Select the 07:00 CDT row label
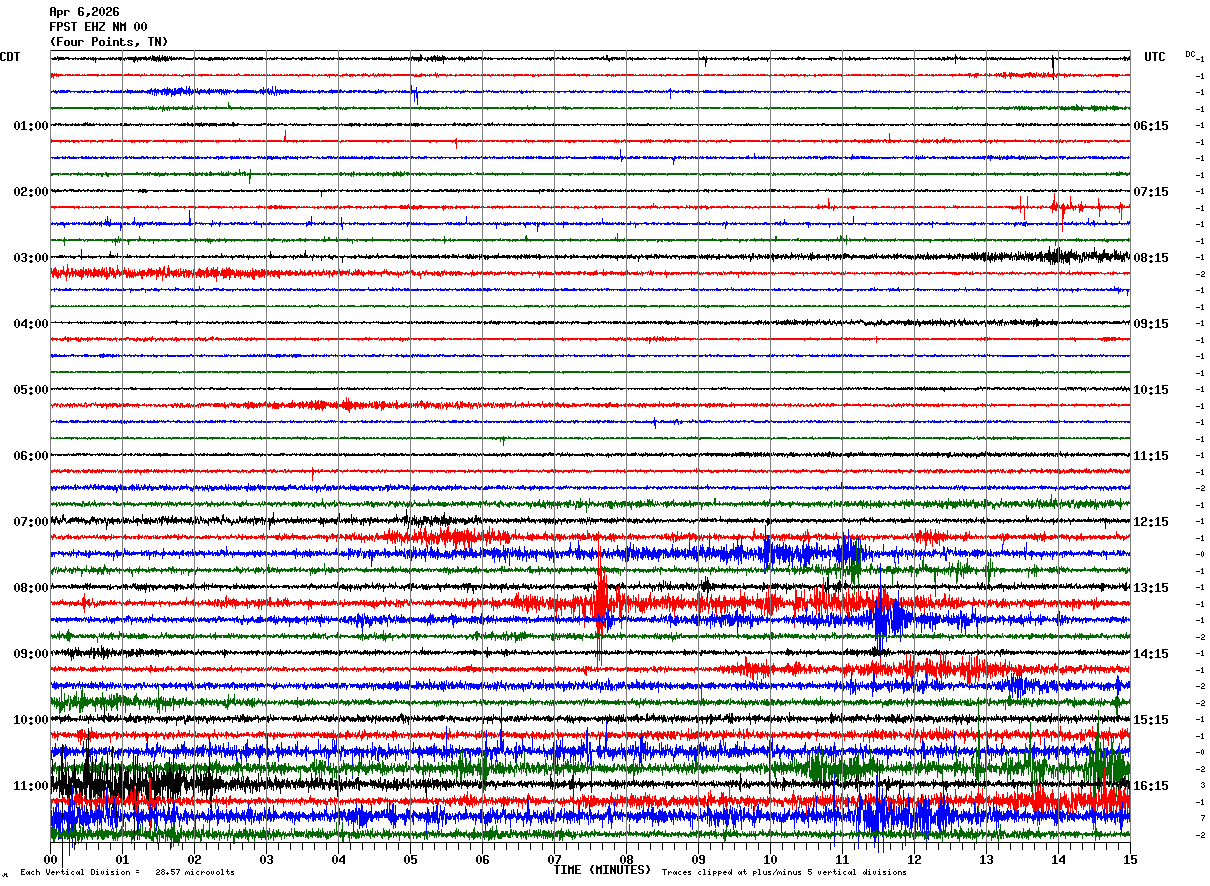 [31, 522]
